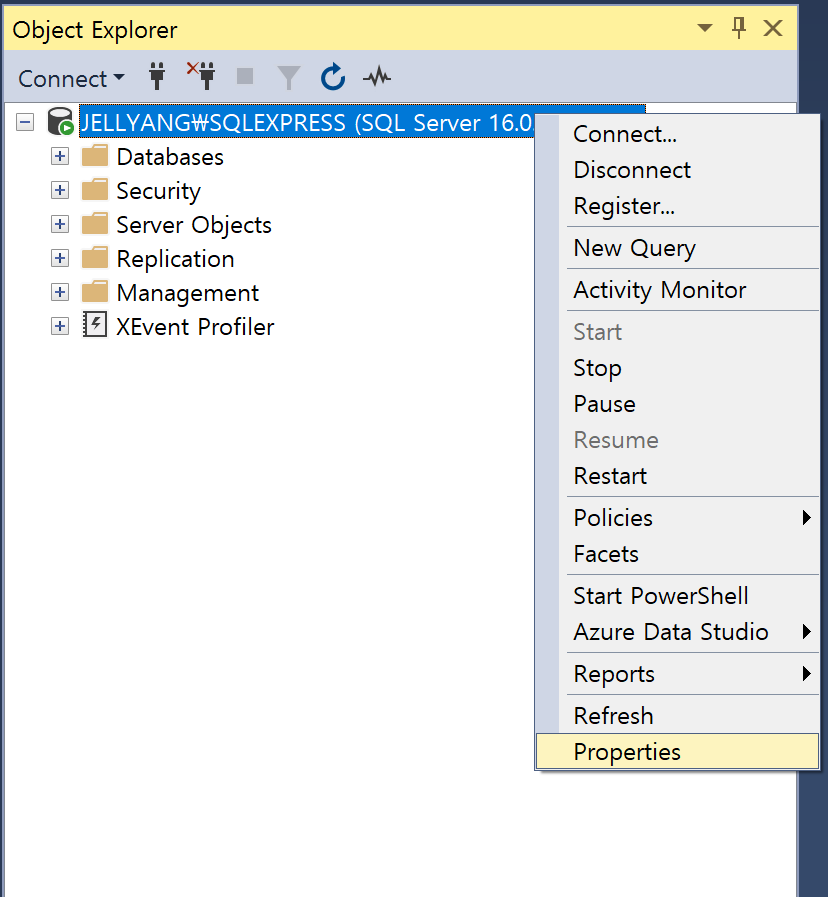828x897 pixels.
Task: Click the XEvent Profiler lightning icon
Action: click(95, 324)
